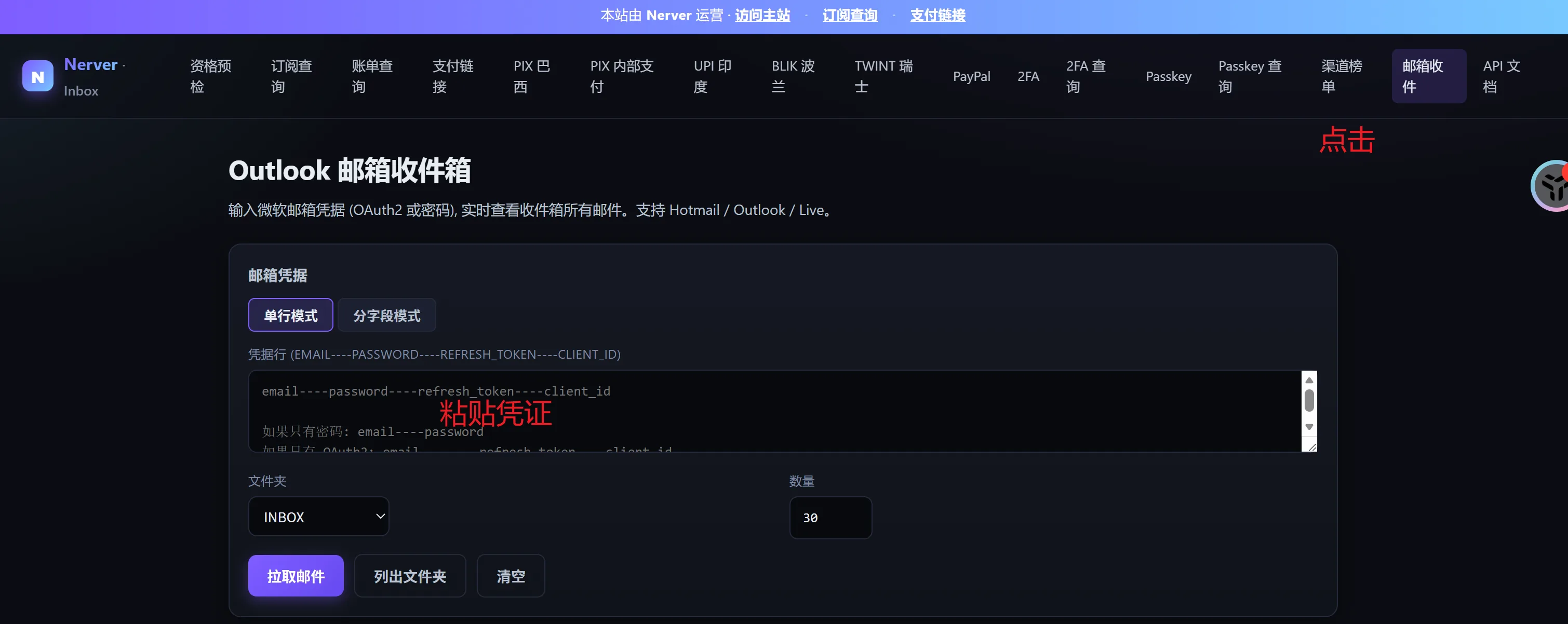Open 渠道榜单 nav item

pos(1342,77)
